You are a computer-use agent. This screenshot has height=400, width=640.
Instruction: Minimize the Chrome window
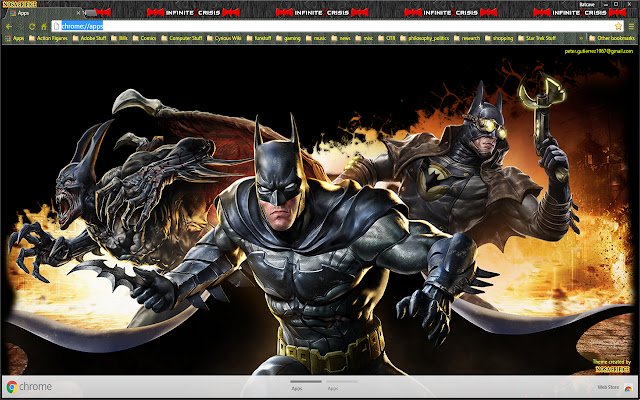pyautogui.click(x=606, y=4)
